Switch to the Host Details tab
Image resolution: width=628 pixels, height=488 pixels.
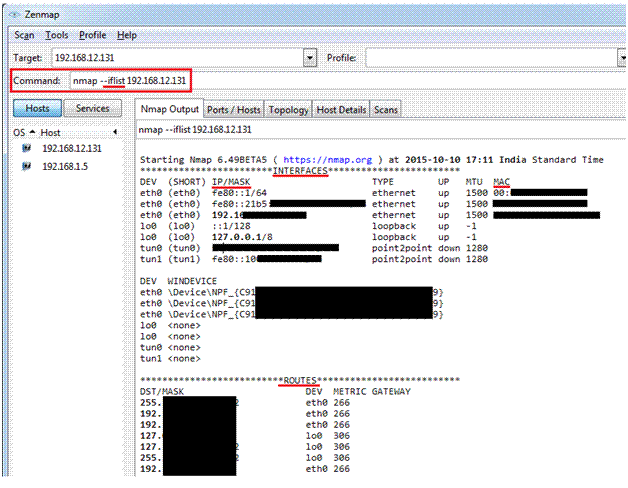click(x=341, y=109)
